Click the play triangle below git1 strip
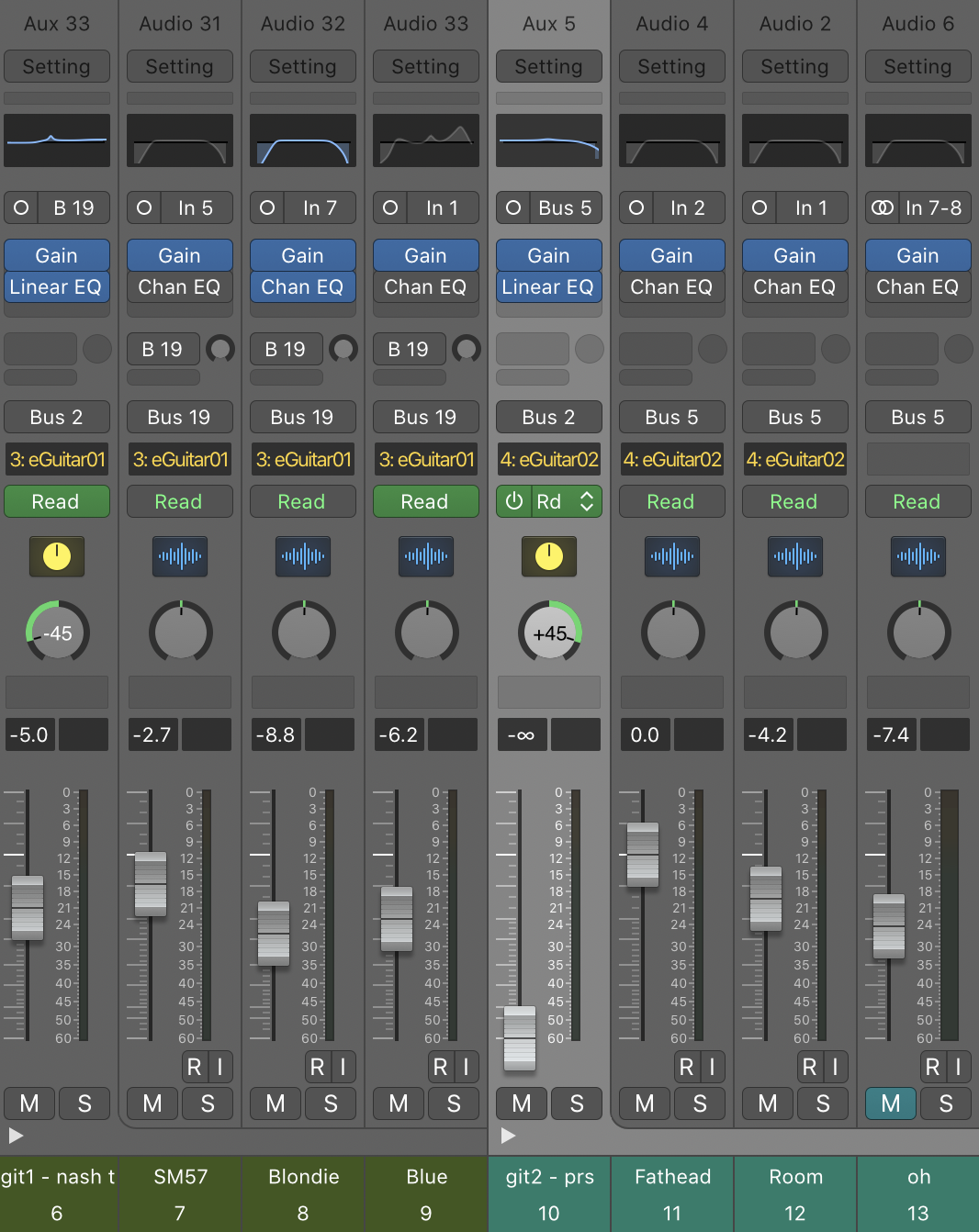The image size is (979, 1232). click(x=16, y=1136)
